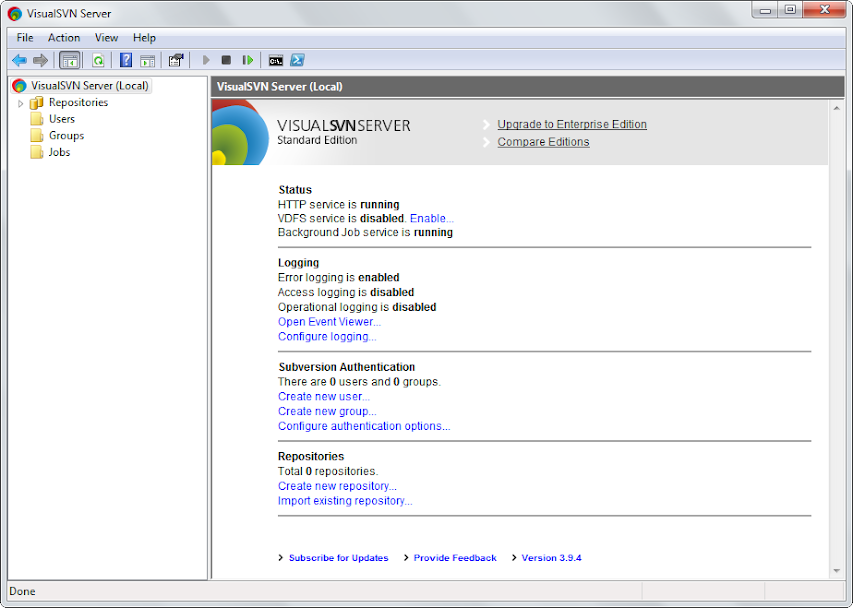Click the Properties toolbar icon
Viewport: 853px width, 608px height.
(176, 61)
